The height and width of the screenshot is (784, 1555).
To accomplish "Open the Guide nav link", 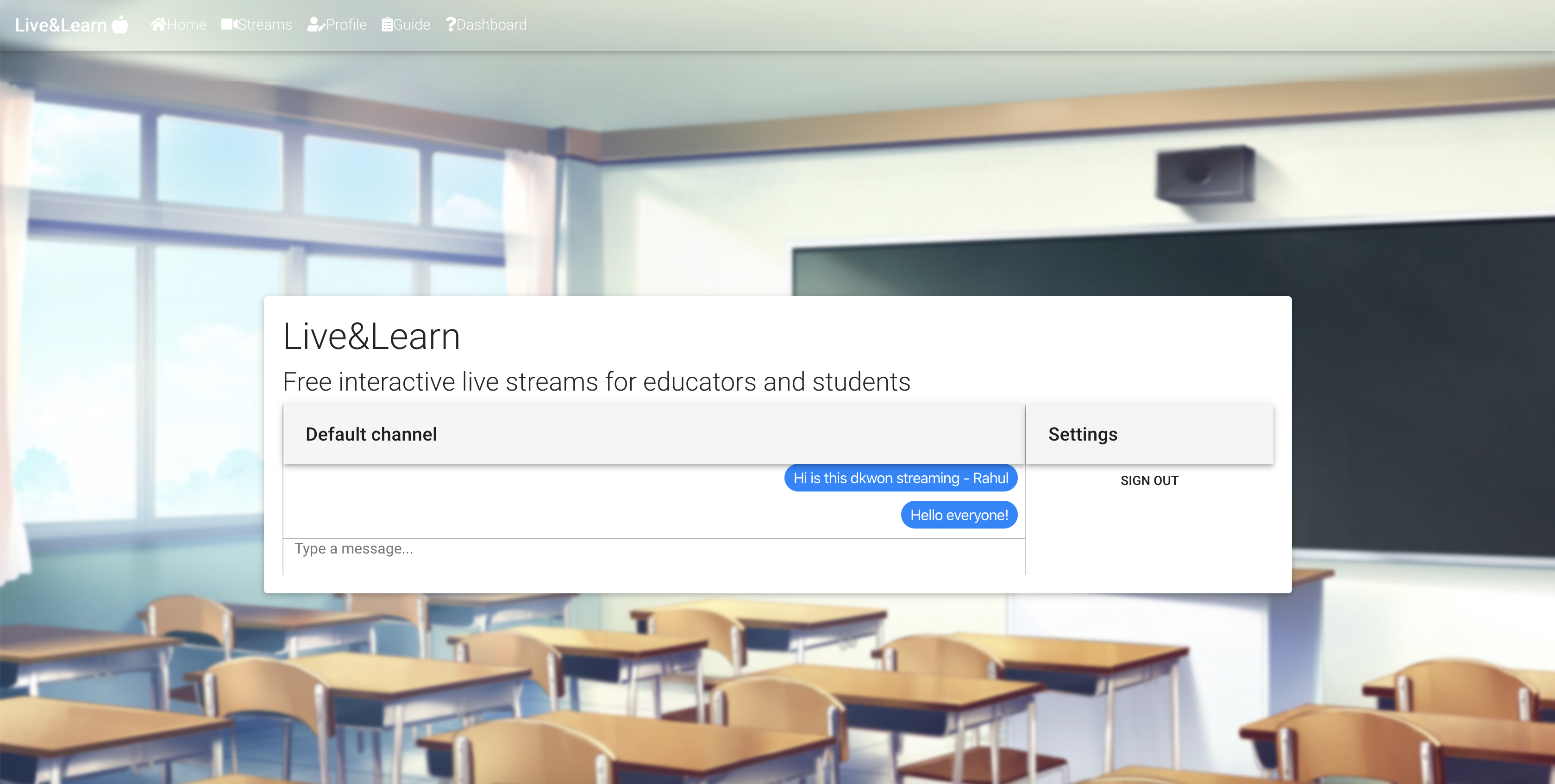I will coord(412,25).
